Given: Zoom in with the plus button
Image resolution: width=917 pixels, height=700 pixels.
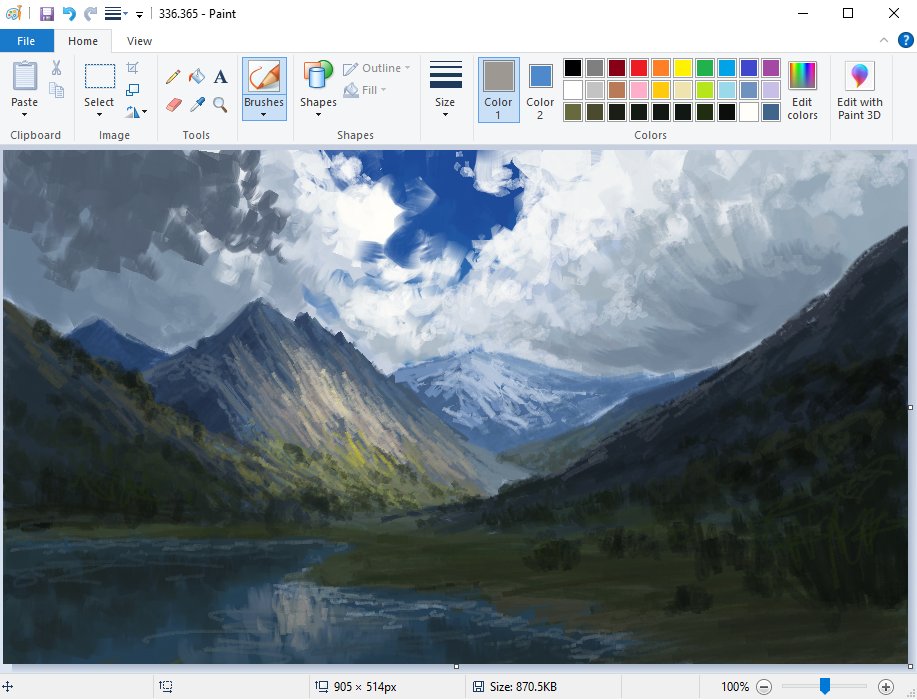Looking at the screenshot, I should [885, 687].
